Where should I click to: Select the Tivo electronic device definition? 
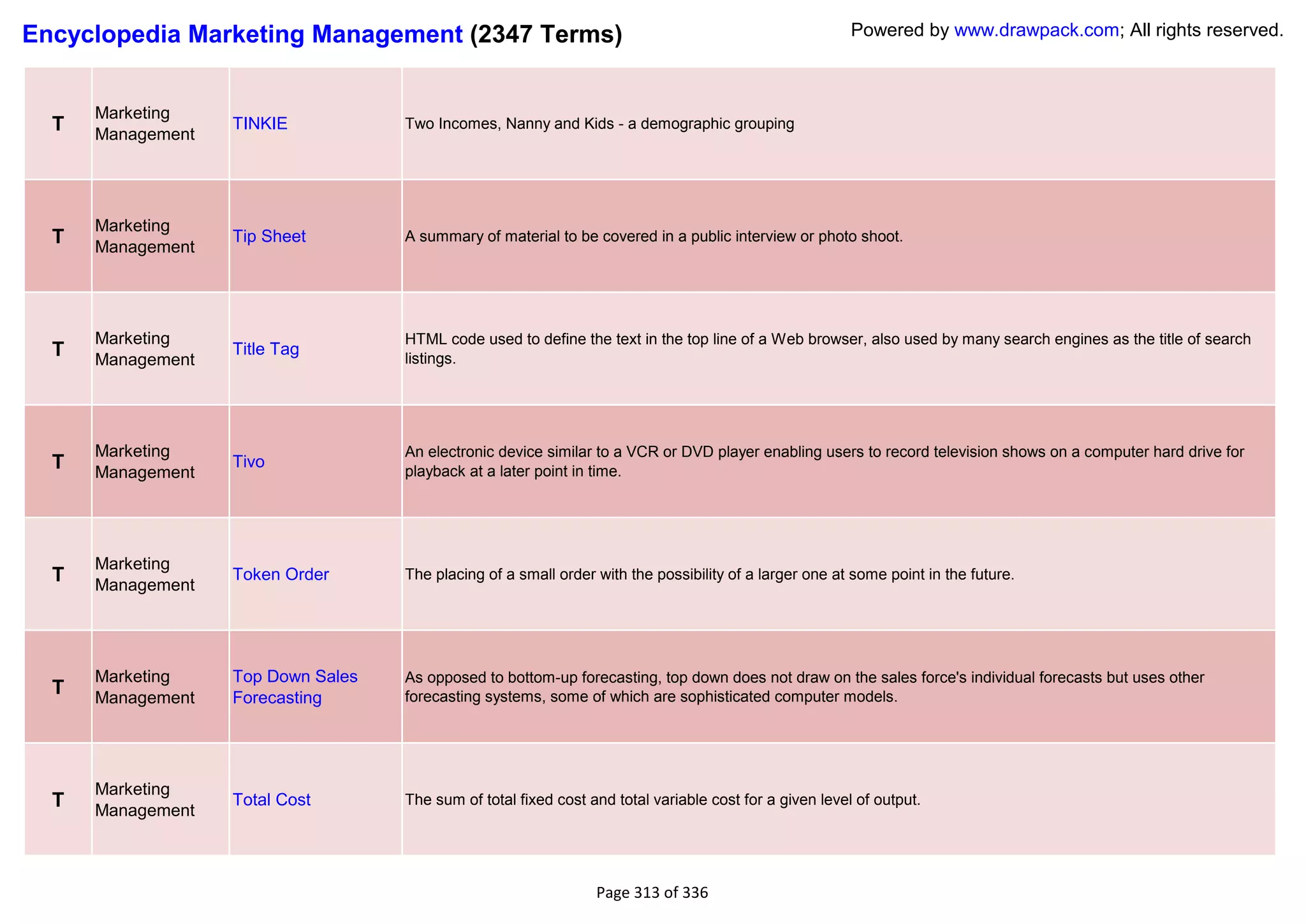825,462
